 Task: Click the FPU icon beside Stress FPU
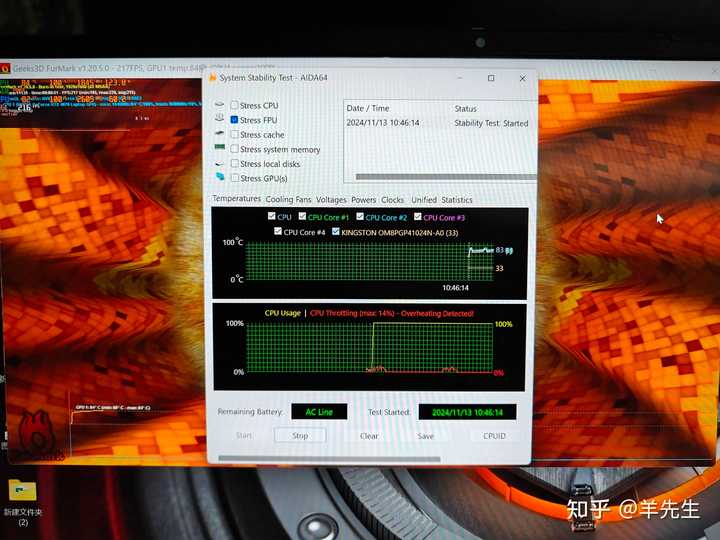pos(219,118)
